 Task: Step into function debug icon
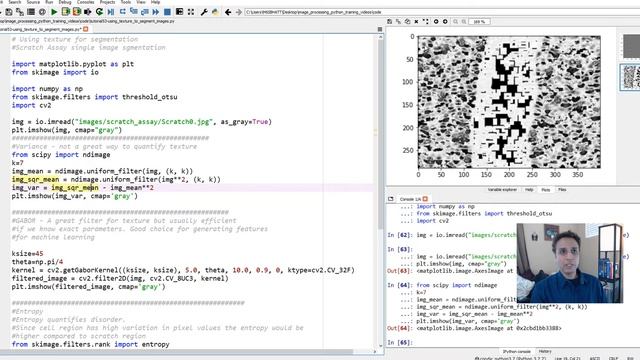133,12
